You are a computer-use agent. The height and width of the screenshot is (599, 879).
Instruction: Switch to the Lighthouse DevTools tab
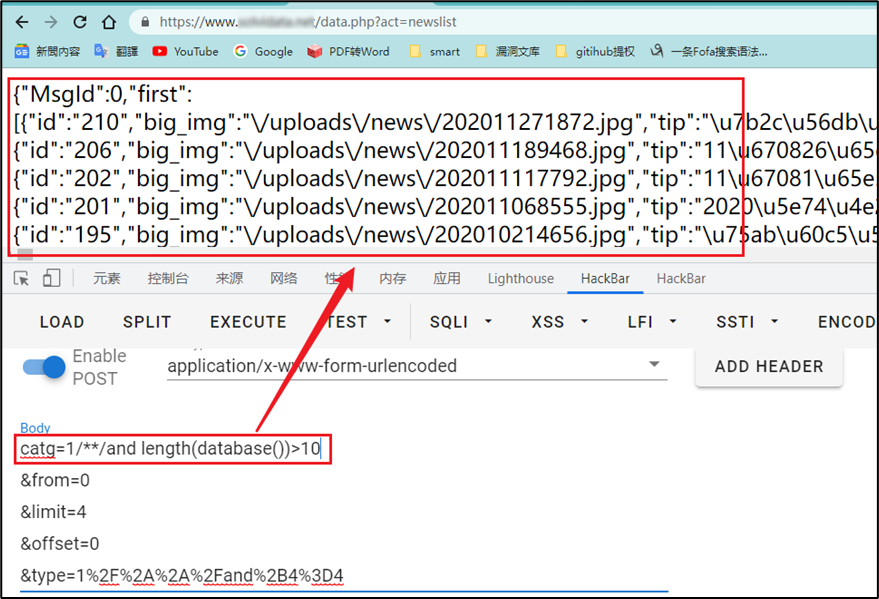pos(521,278)
